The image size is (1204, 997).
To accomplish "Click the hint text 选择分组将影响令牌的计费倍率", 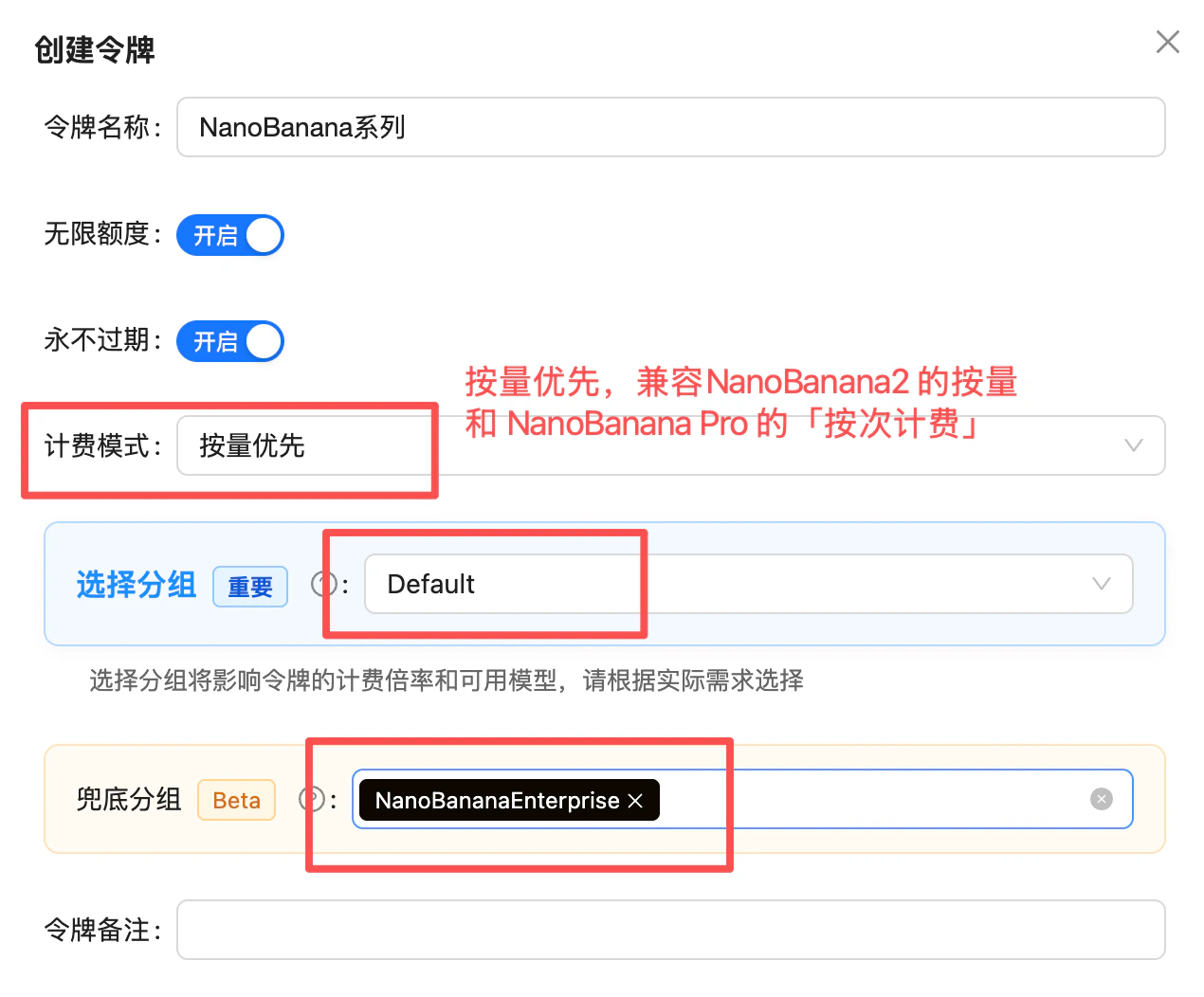I will pyautogui.click(x=447, y=680).
